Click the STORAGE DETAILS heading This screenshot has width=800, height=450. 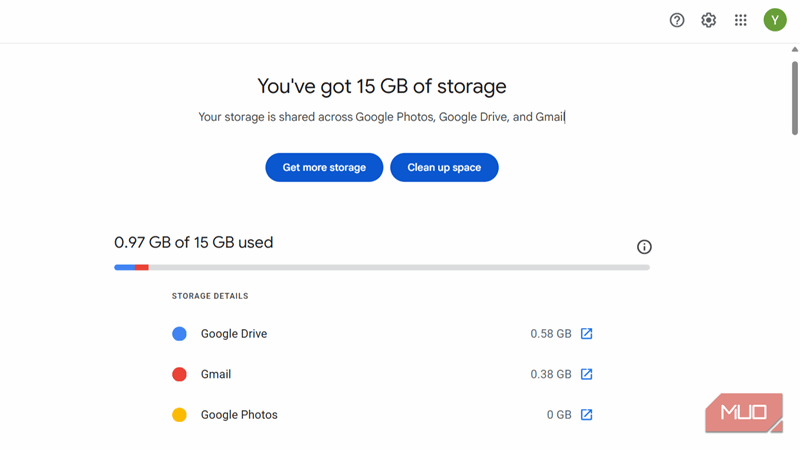coord(210,296)
